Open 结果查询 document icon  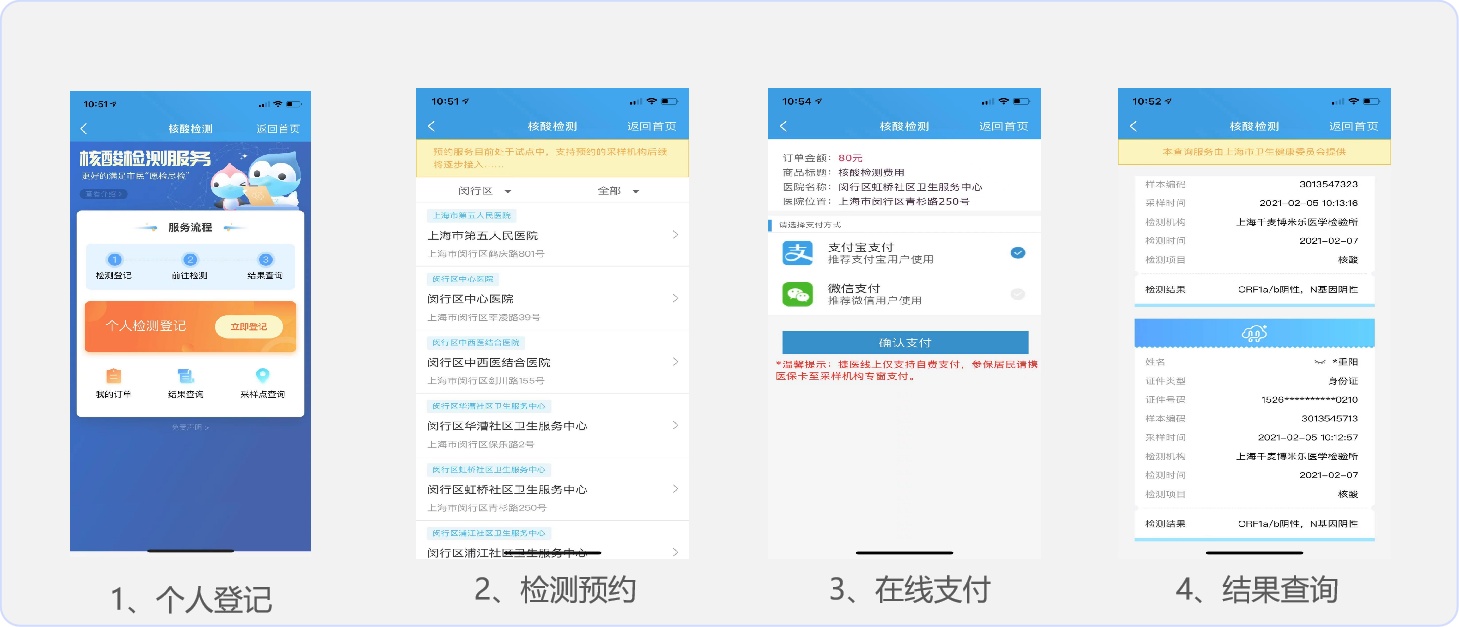coord(185,376)
